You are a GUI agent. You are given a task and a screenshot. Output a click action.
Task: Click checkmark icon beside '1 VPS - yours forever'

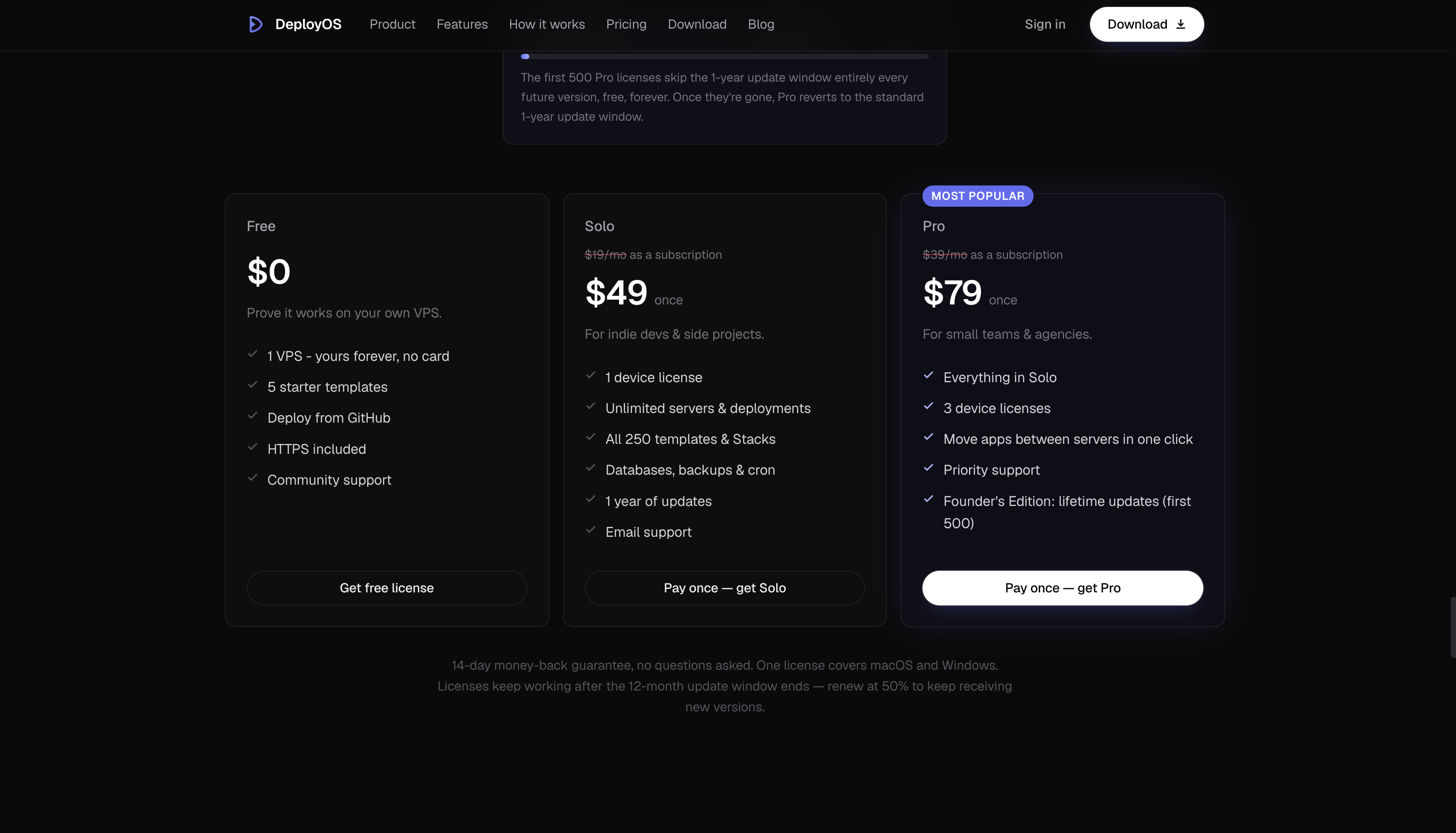pyautogui.click(x=252, y=354)
